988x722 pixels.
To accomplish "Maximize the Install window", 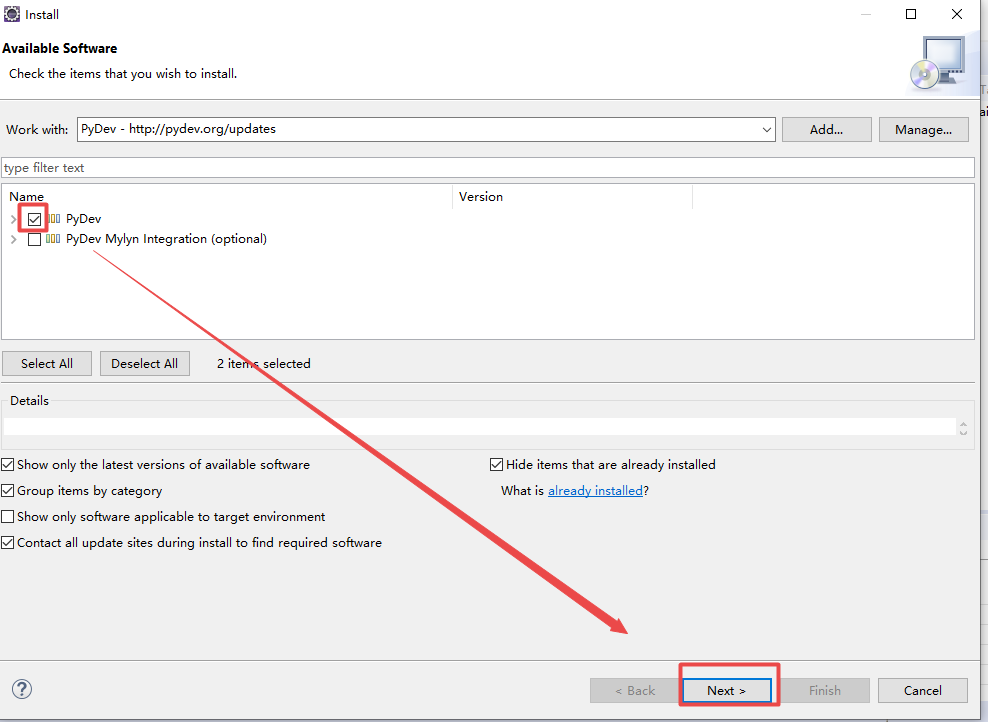I will coord(911,14).
